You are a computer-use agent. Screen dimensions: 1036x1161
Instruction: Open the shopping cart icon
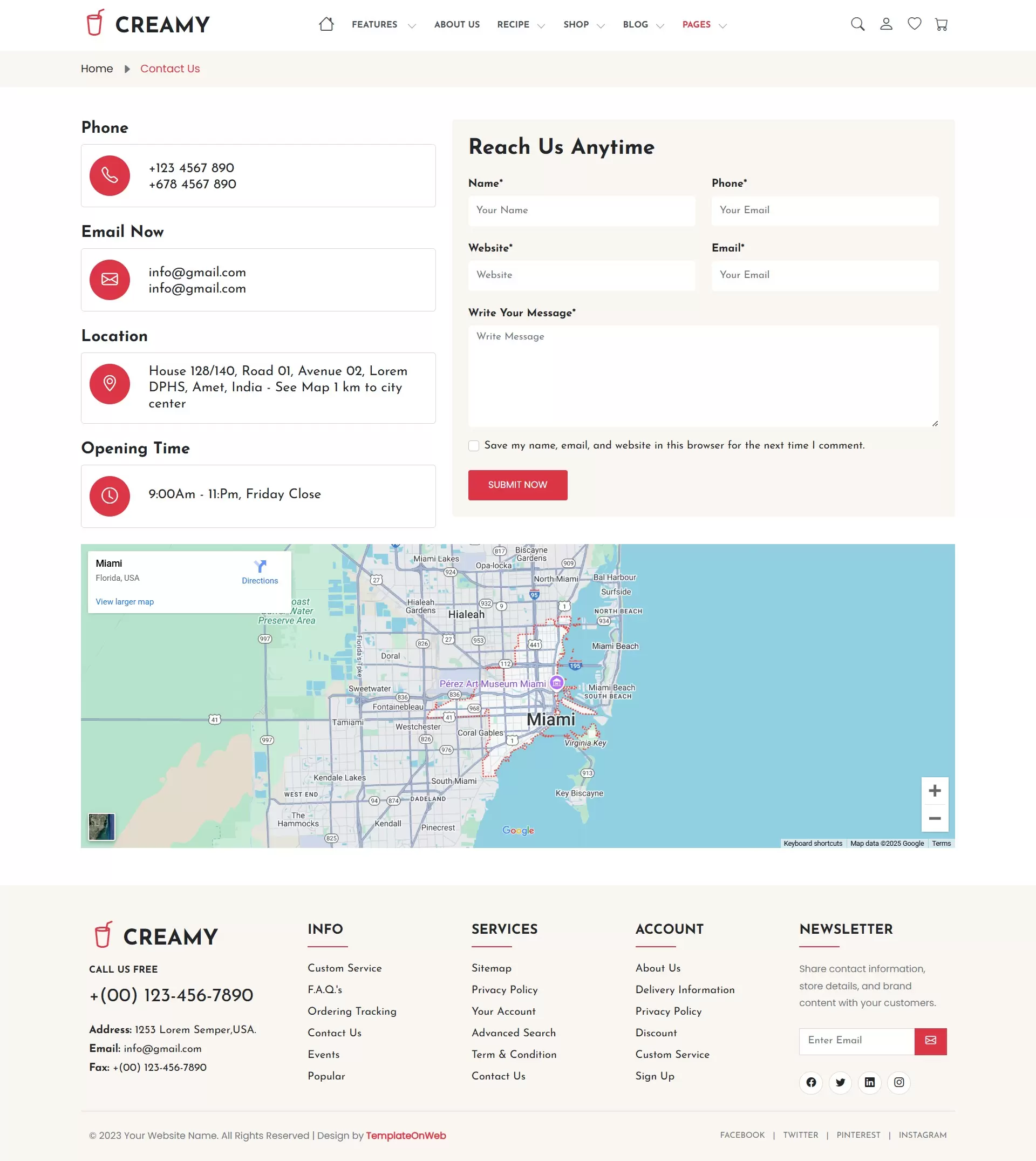(x=942, y=24)
